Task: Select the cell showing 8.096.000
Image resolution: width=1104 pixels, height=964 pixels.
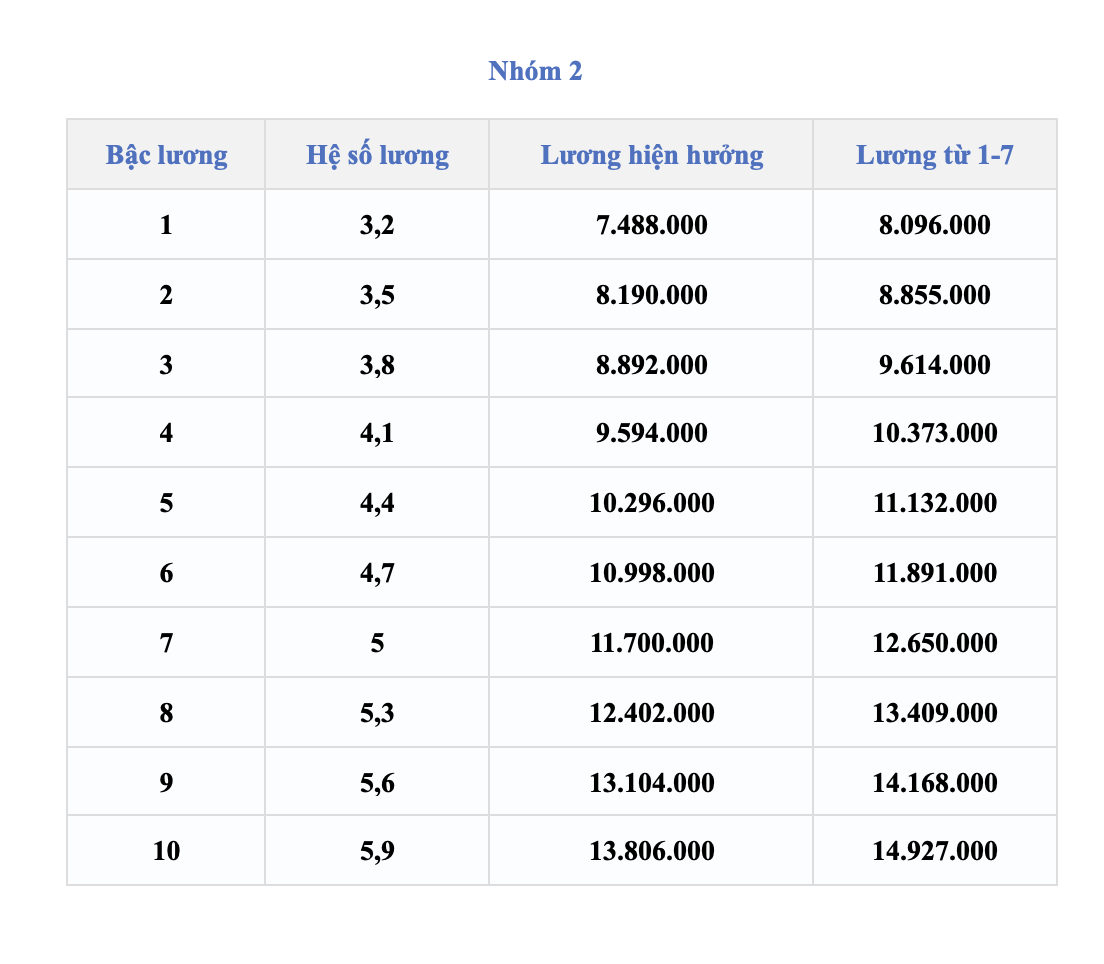Action: tap(934, 225)
